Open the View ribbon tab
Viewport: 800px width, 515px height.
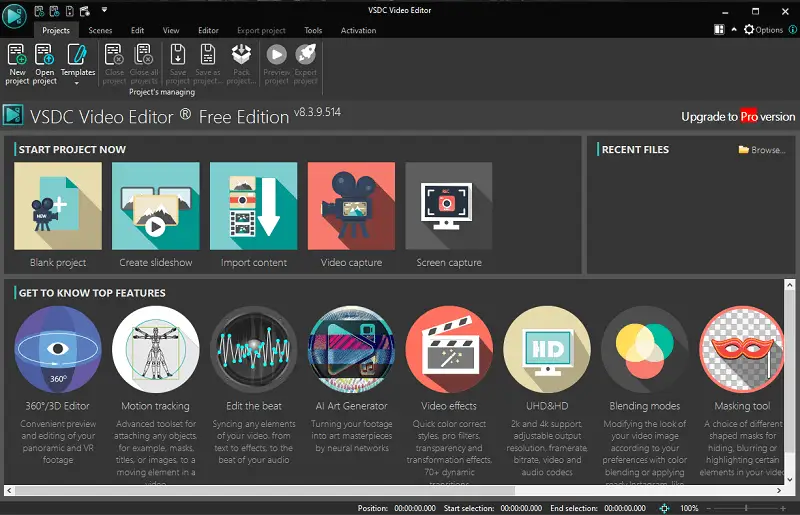pyautogui.click(x=171, y=30)
